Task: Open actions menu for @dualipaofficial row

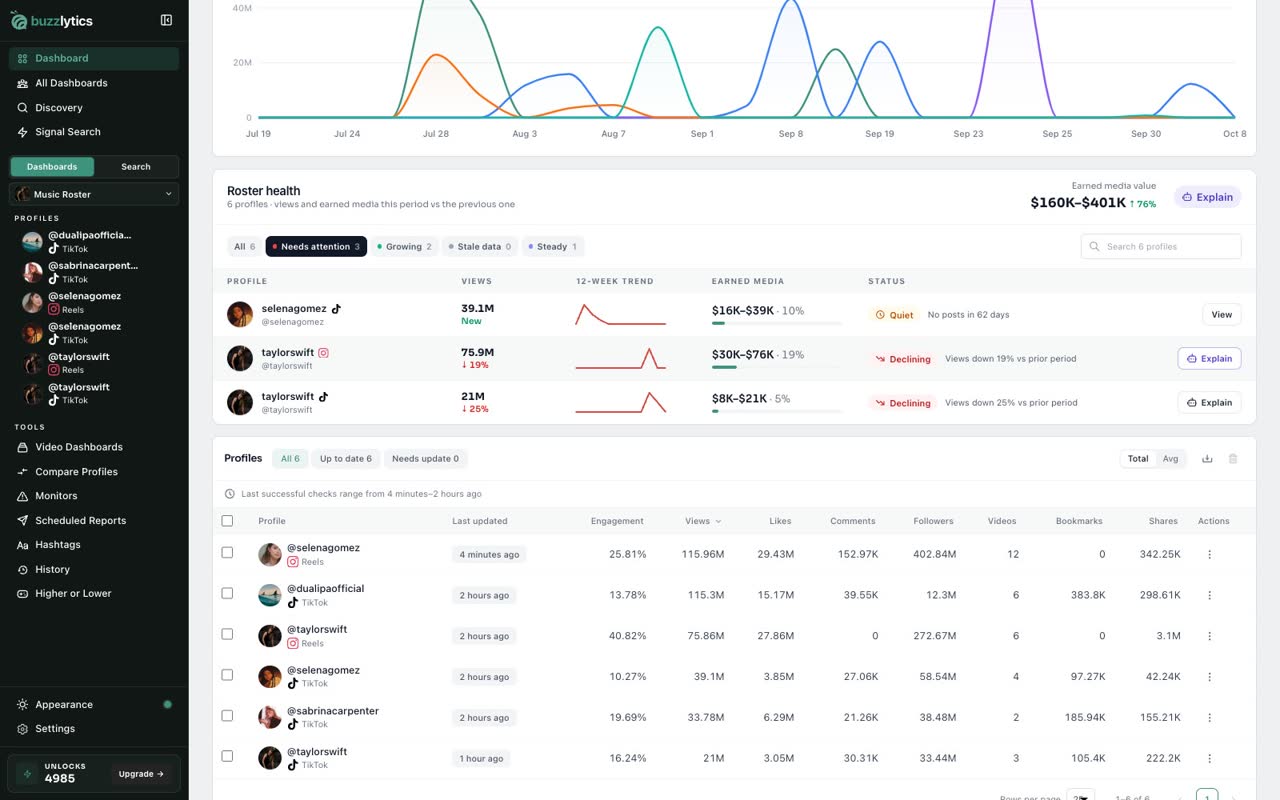Action: click(1209, 595)
